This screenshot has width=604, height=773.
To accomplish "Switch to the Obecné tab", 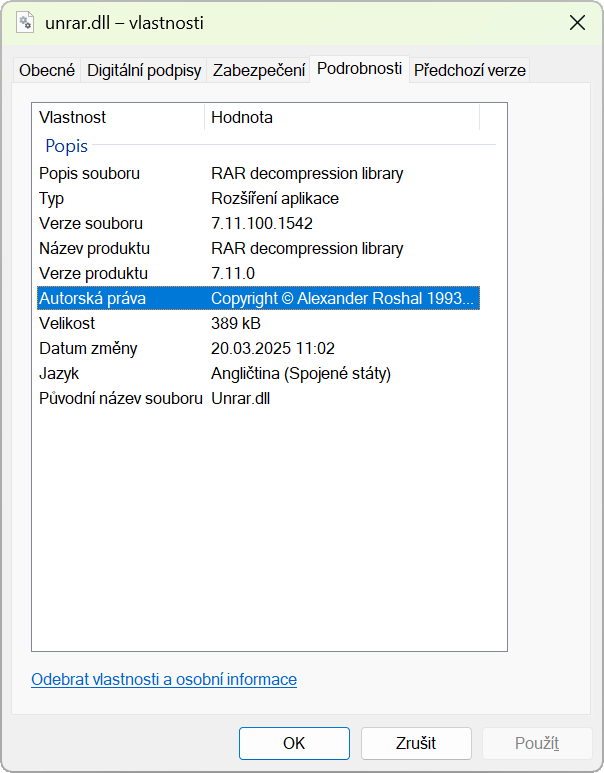I will pyautogui.click(x=47, y=70).
